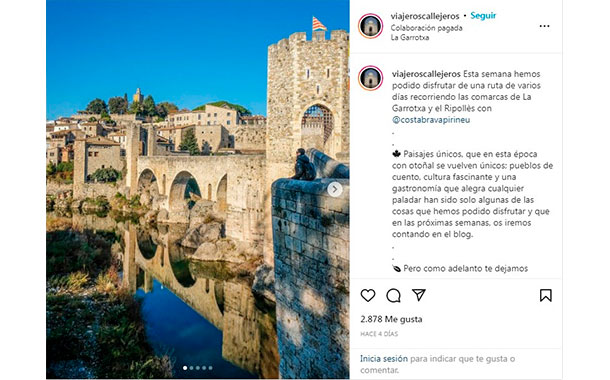Advance to next photo with carousel arrow
610x380 pixels.
point(335,190)
